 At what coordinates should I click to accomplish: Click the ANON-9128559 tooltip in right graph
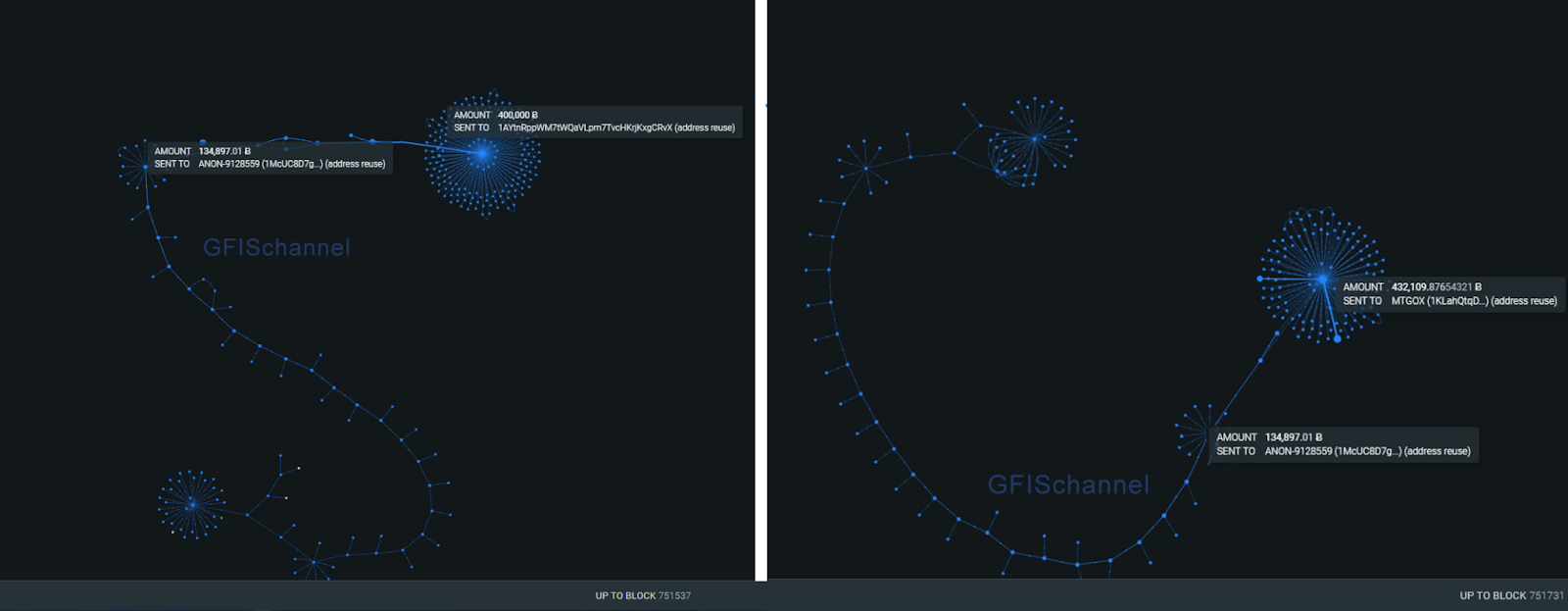[1344, 444]
